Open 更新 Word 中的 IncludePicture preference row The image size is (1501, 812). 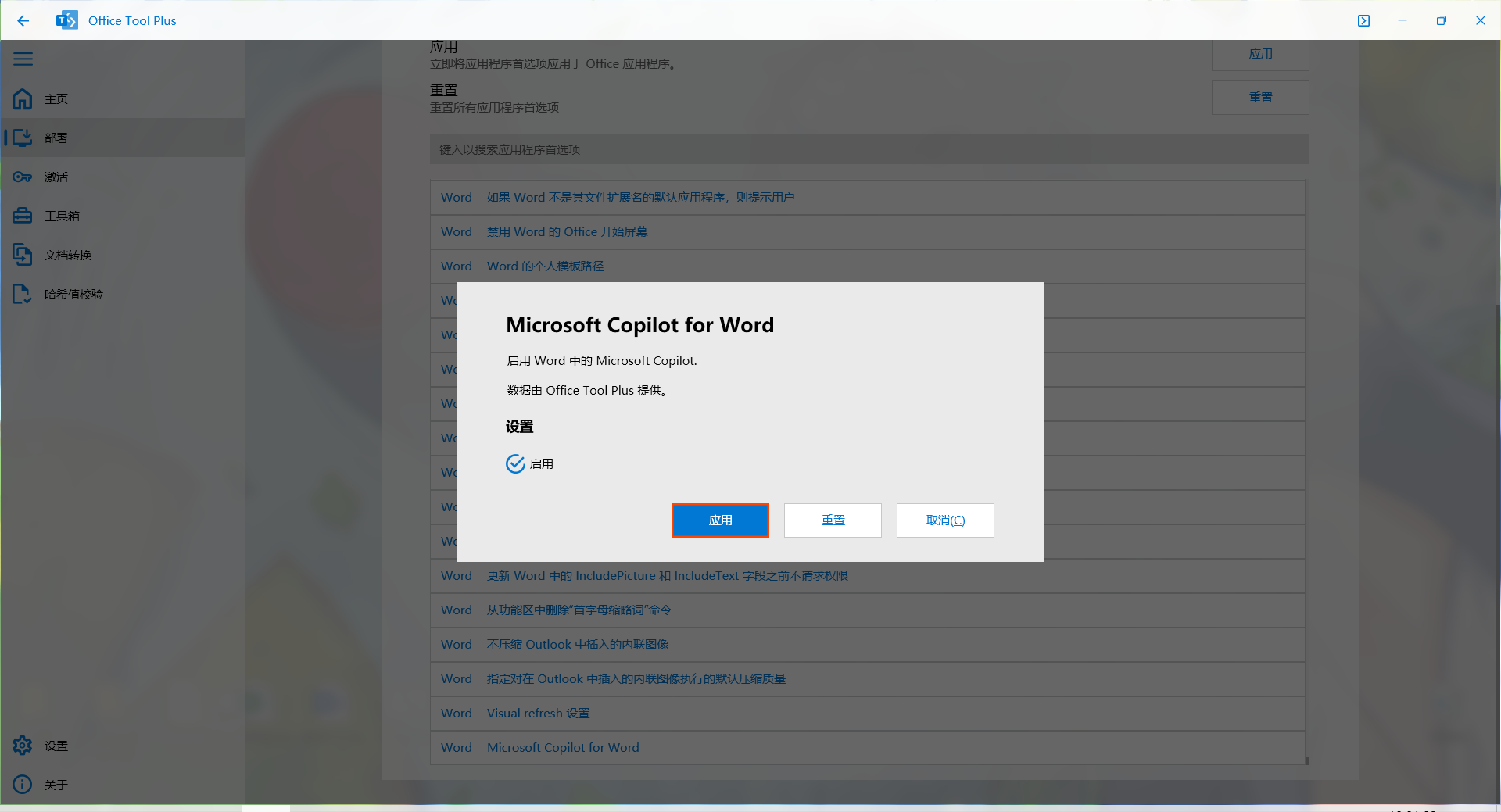868,576
